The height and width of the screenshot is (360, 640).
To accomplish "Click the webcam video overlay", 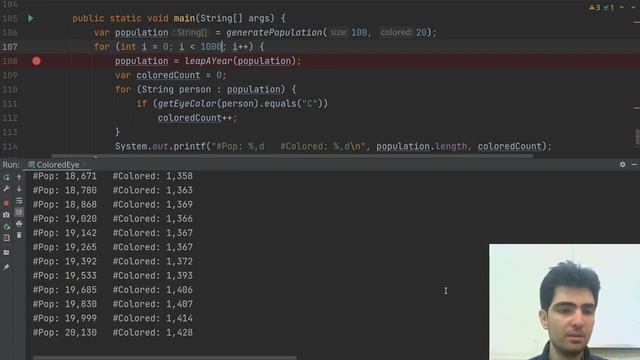I will pyautogui.click(x=564, y=302).
